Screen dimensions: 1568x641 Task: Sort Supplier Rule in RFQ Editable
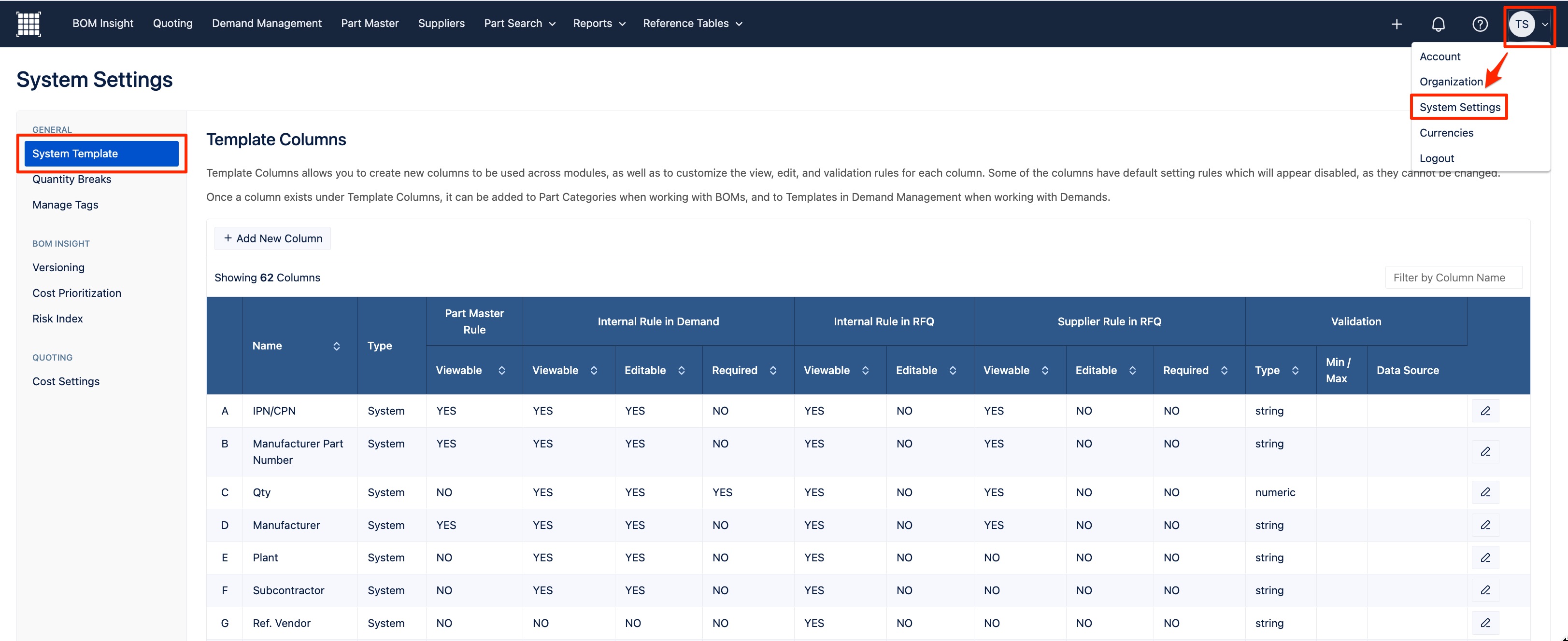click(x=1132, y=370)
